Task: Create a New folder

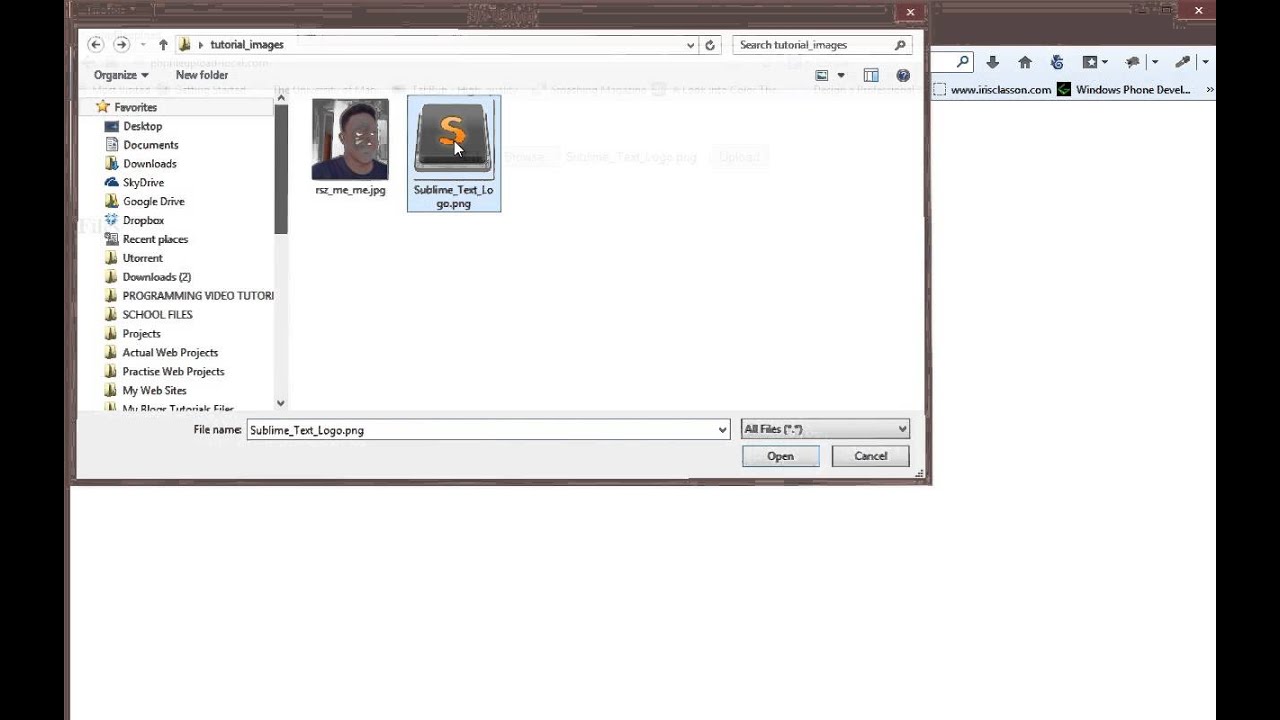Action: click(x=202, y=75)
